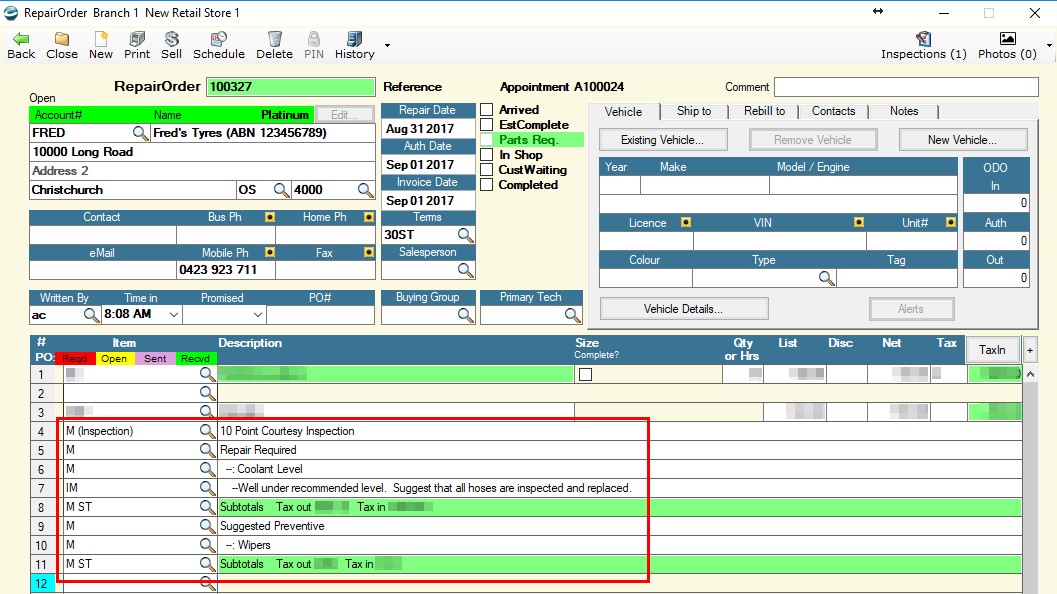1057x594 pixels.
Task: Open the dropdown arrow after History
Action: tap(387, 45)
